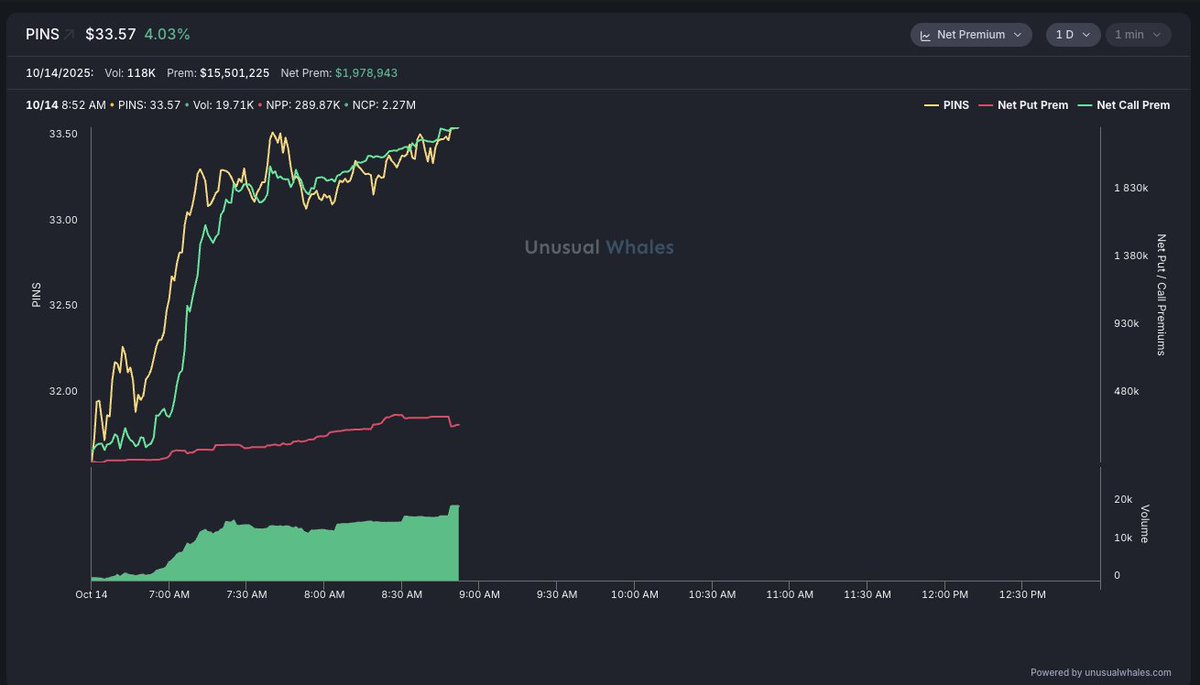Screen dimensions: 1200x685
Task: Click the Unusual Whales watermark logo
Action: point(599,247)
